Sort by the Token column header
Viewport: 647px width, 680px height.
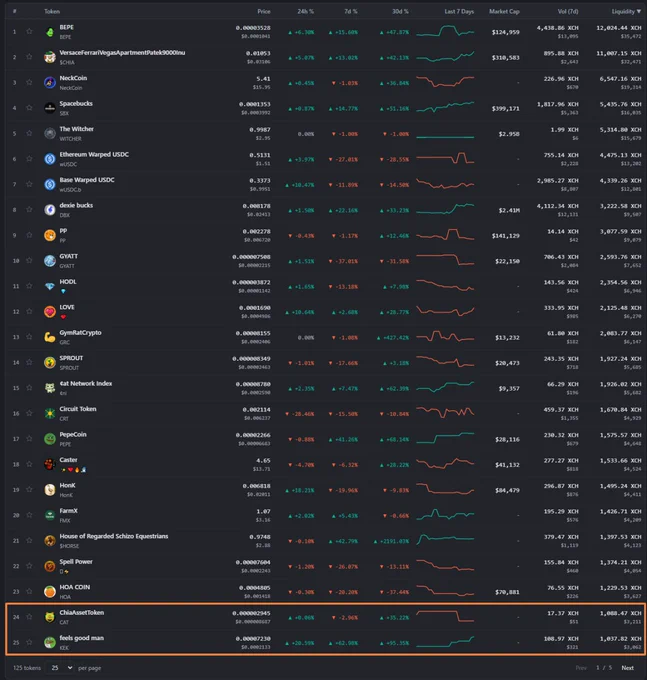[x=52, y=12]
